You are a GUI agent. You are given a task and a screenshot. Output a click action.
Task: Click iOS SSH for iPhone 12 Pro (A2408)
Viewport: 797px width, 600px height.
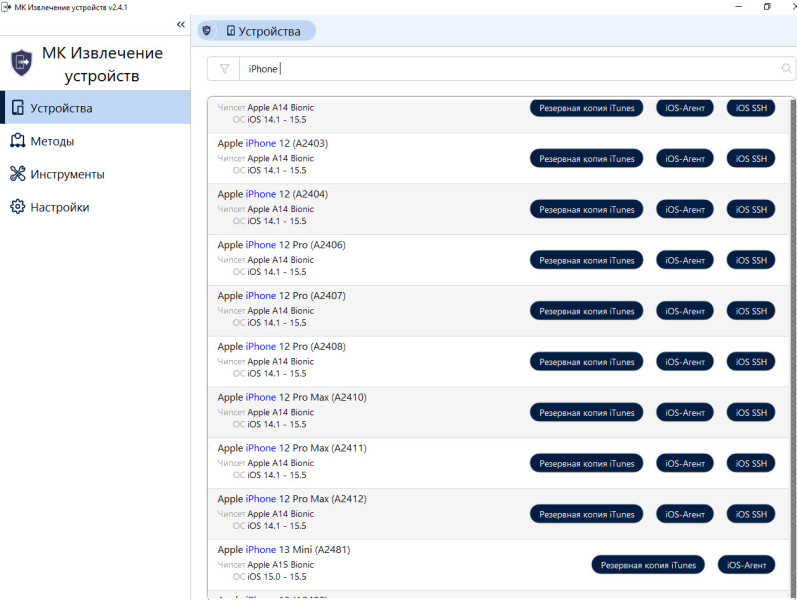pyautogui.click(x=751, y=362)
